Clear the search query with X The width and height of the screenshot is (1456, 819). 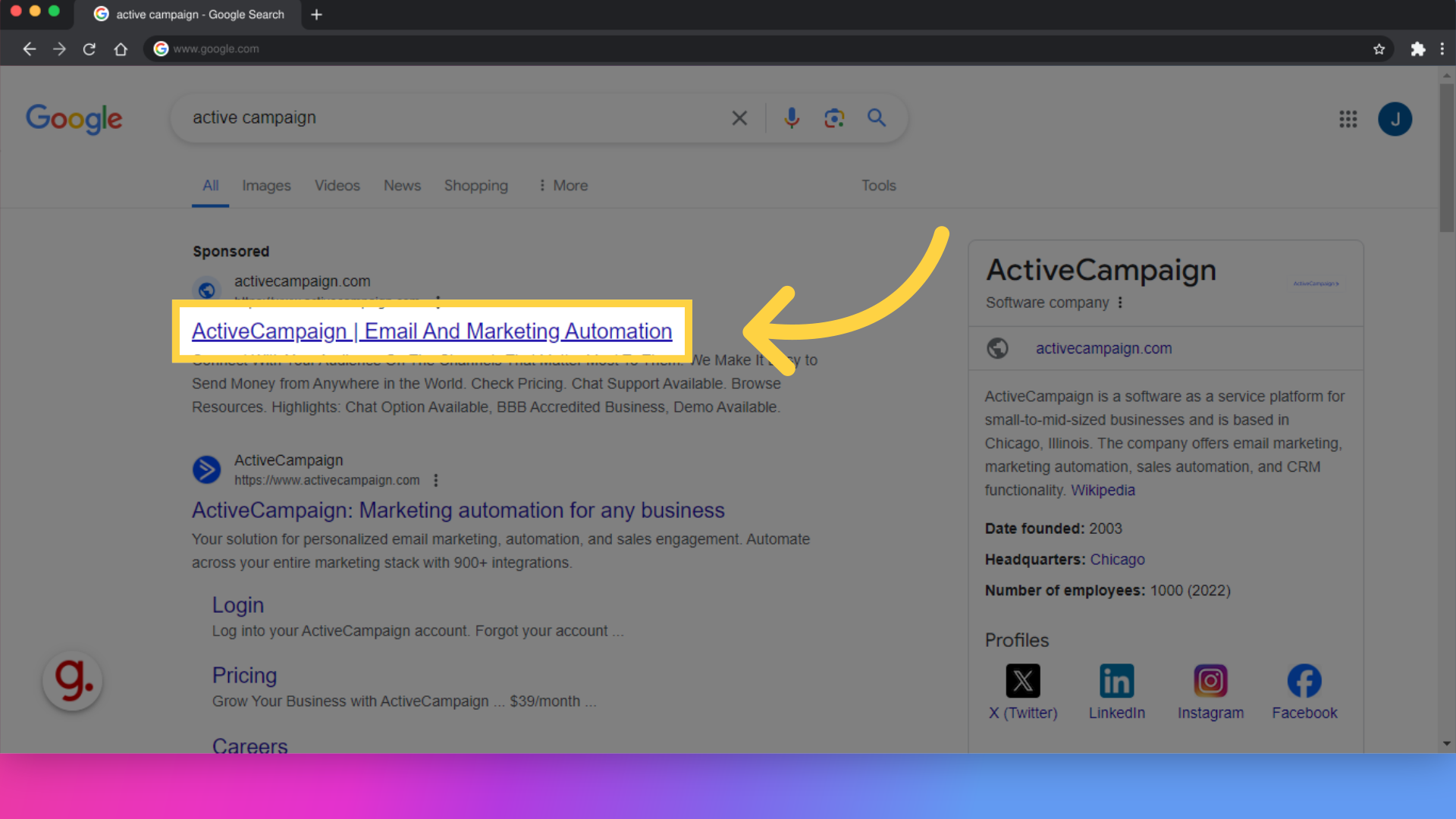[739, 118]
